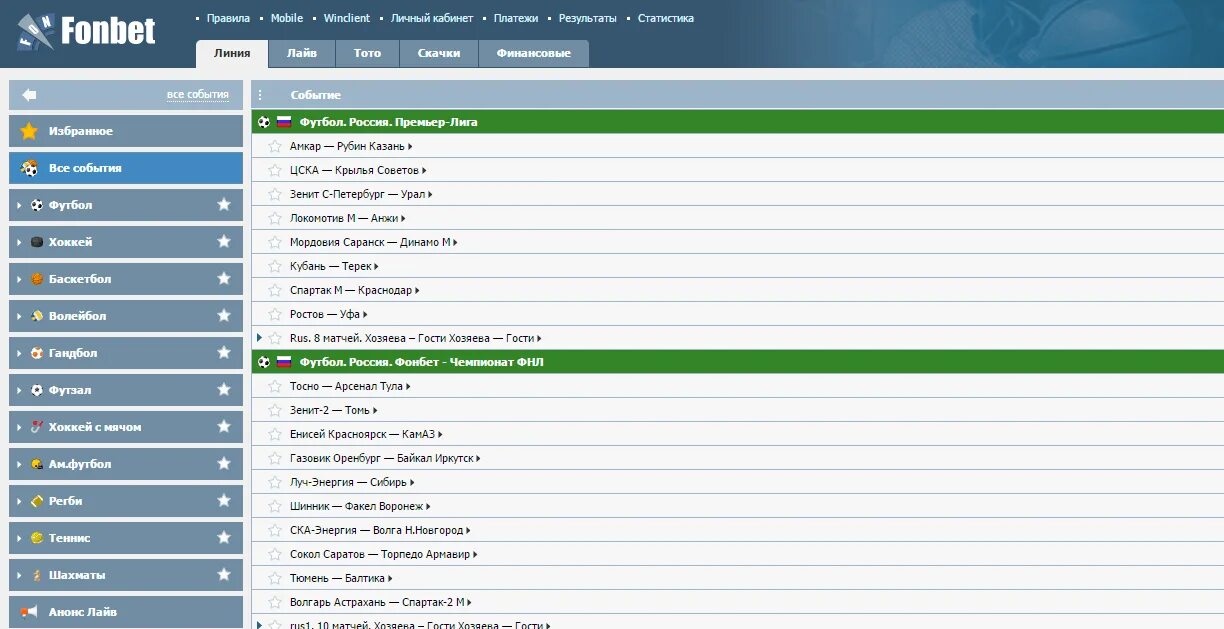Switch to the Скачки tab

439,53
